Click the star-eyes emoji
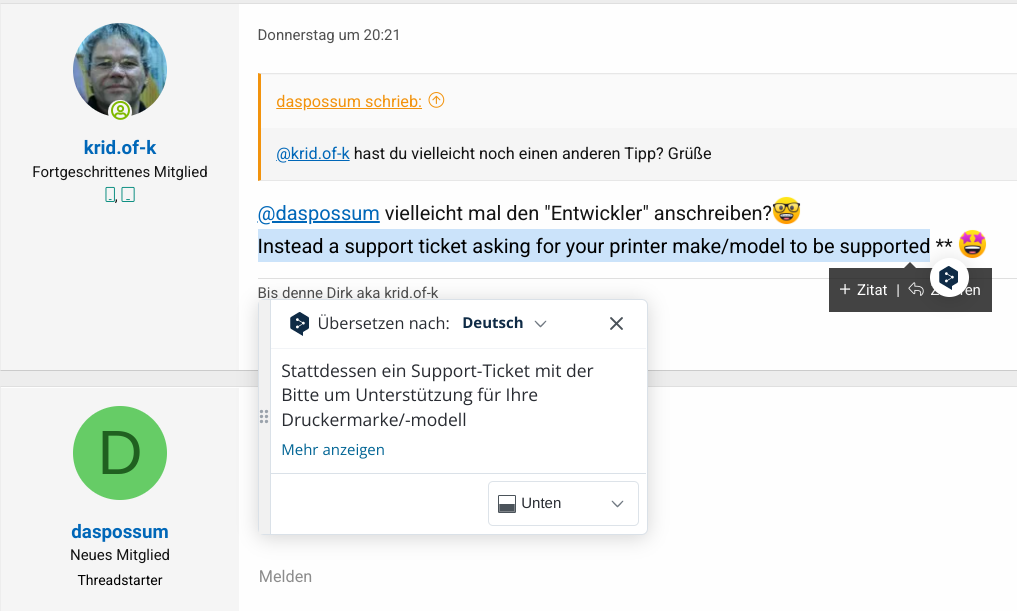Viewport: 1017px width, 611px height. 972,245
